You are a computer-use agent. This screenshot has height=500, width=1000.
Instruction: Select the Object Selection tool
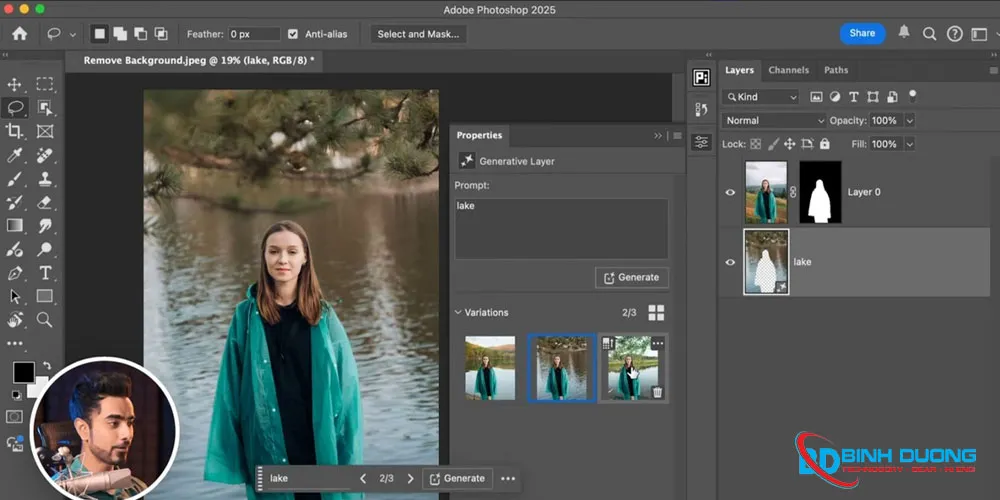pyautogui.click(x=45, y=107)
